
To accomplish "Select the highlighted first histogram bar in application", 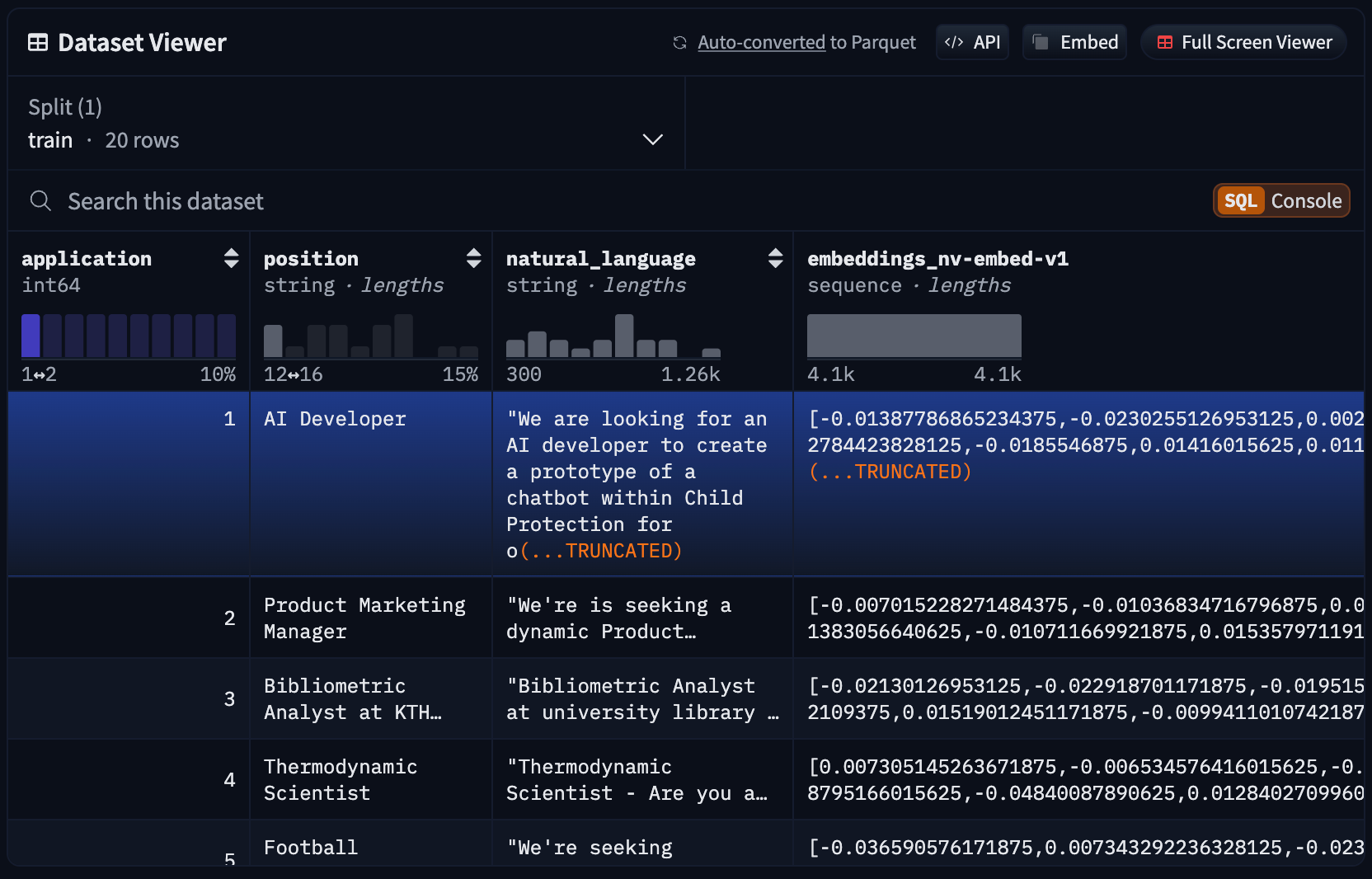I will pyautogui.click(x=31, y=336).
